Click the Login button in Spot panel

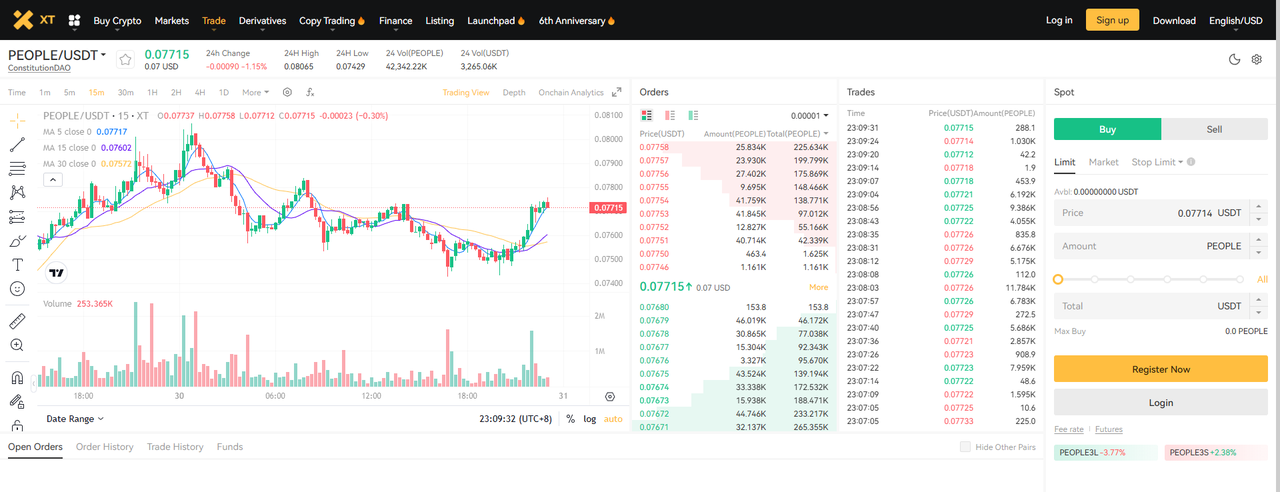pos(1161,403)
